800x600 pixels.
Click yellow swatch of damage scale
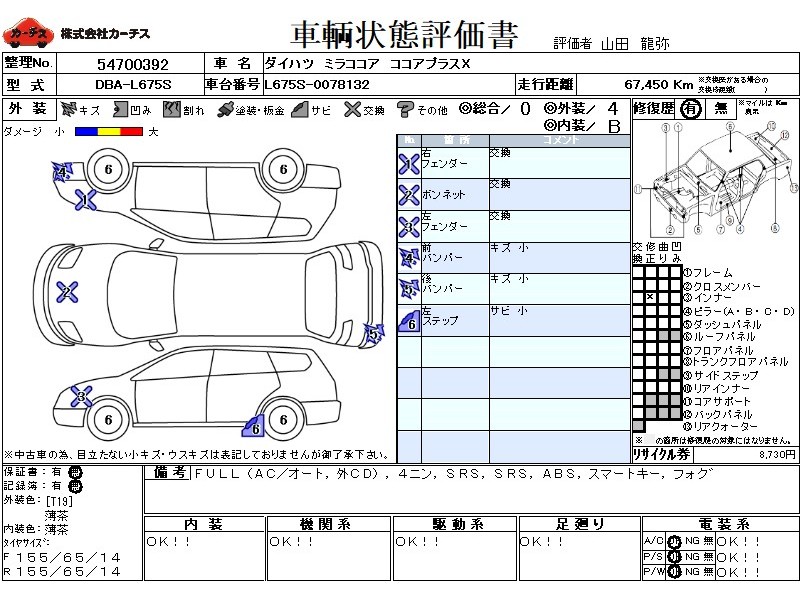[x=109, y=132]
